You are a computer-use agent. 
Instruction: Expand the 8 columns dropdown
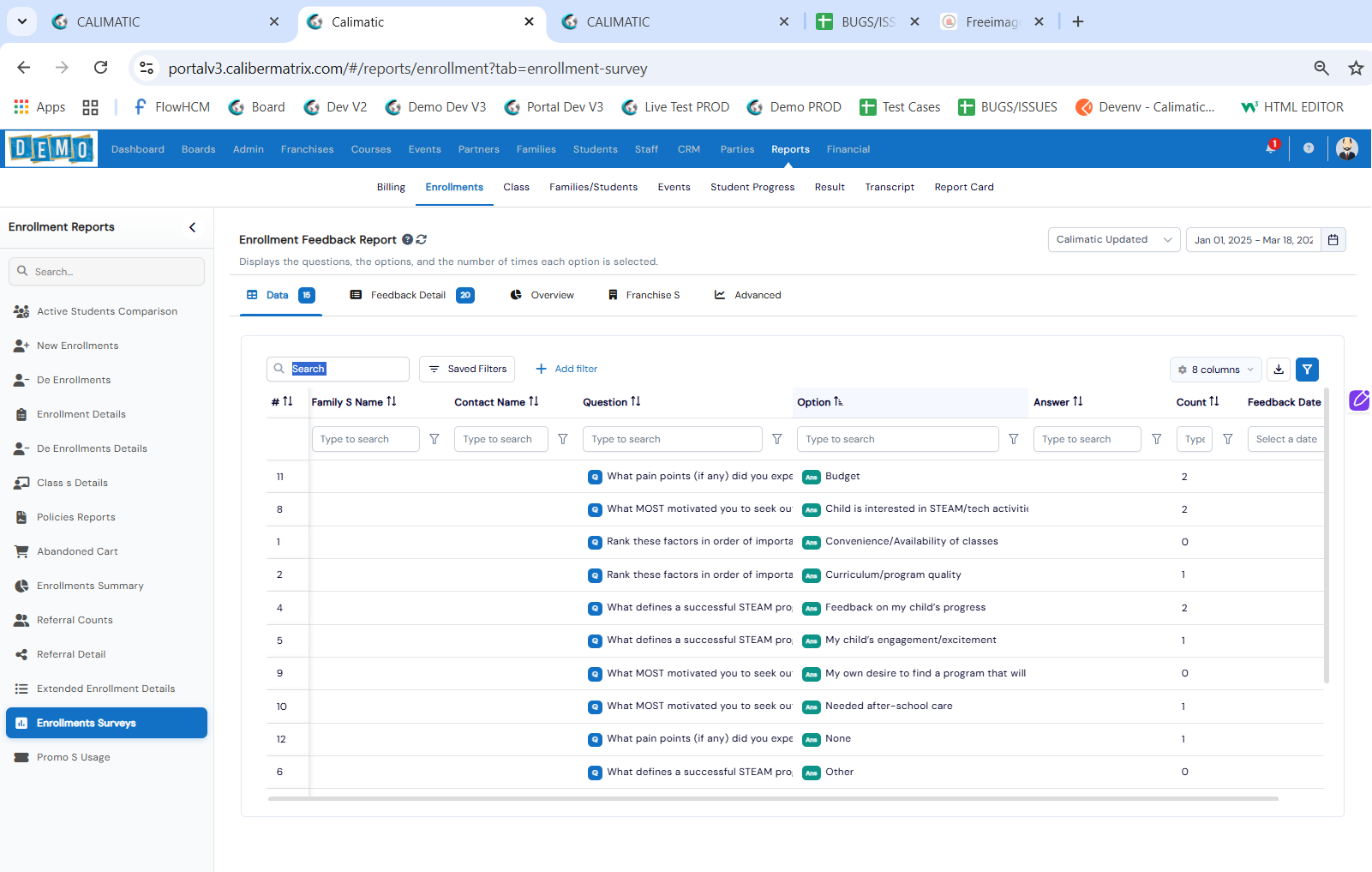tap(1215, 370)
